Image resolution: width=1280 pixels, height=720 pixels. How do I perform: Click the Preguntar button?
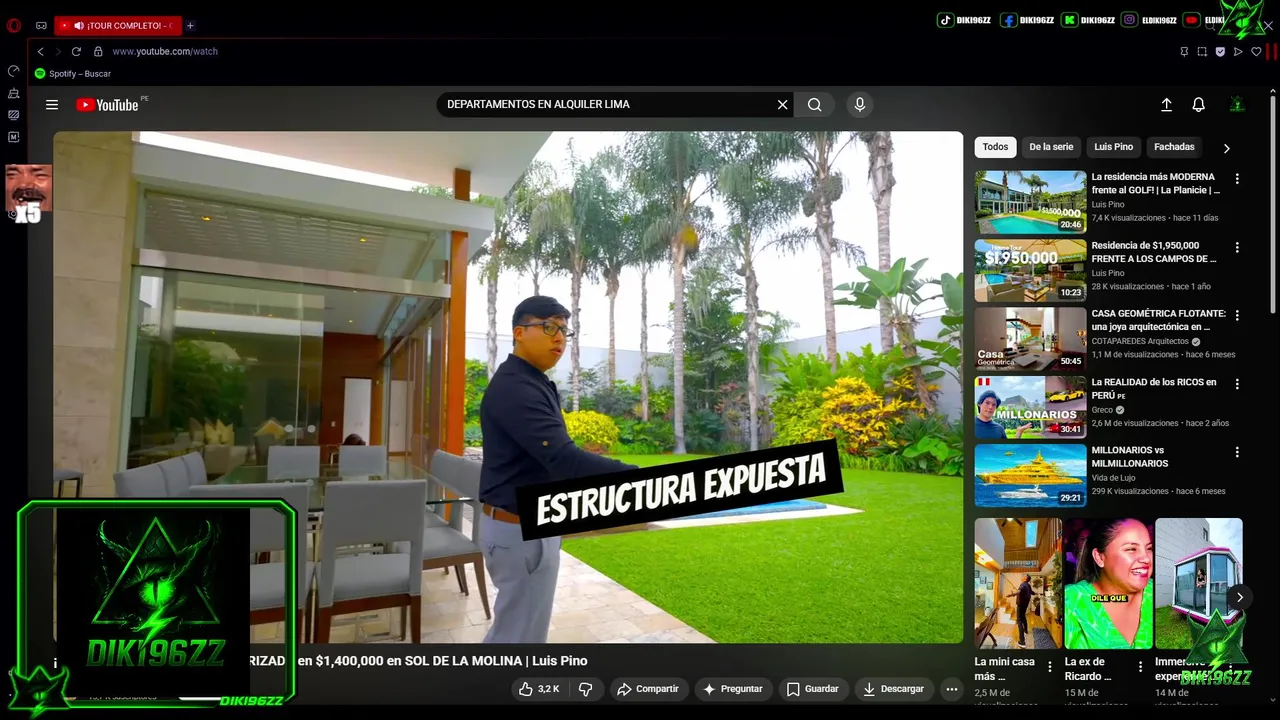point(733,689)
